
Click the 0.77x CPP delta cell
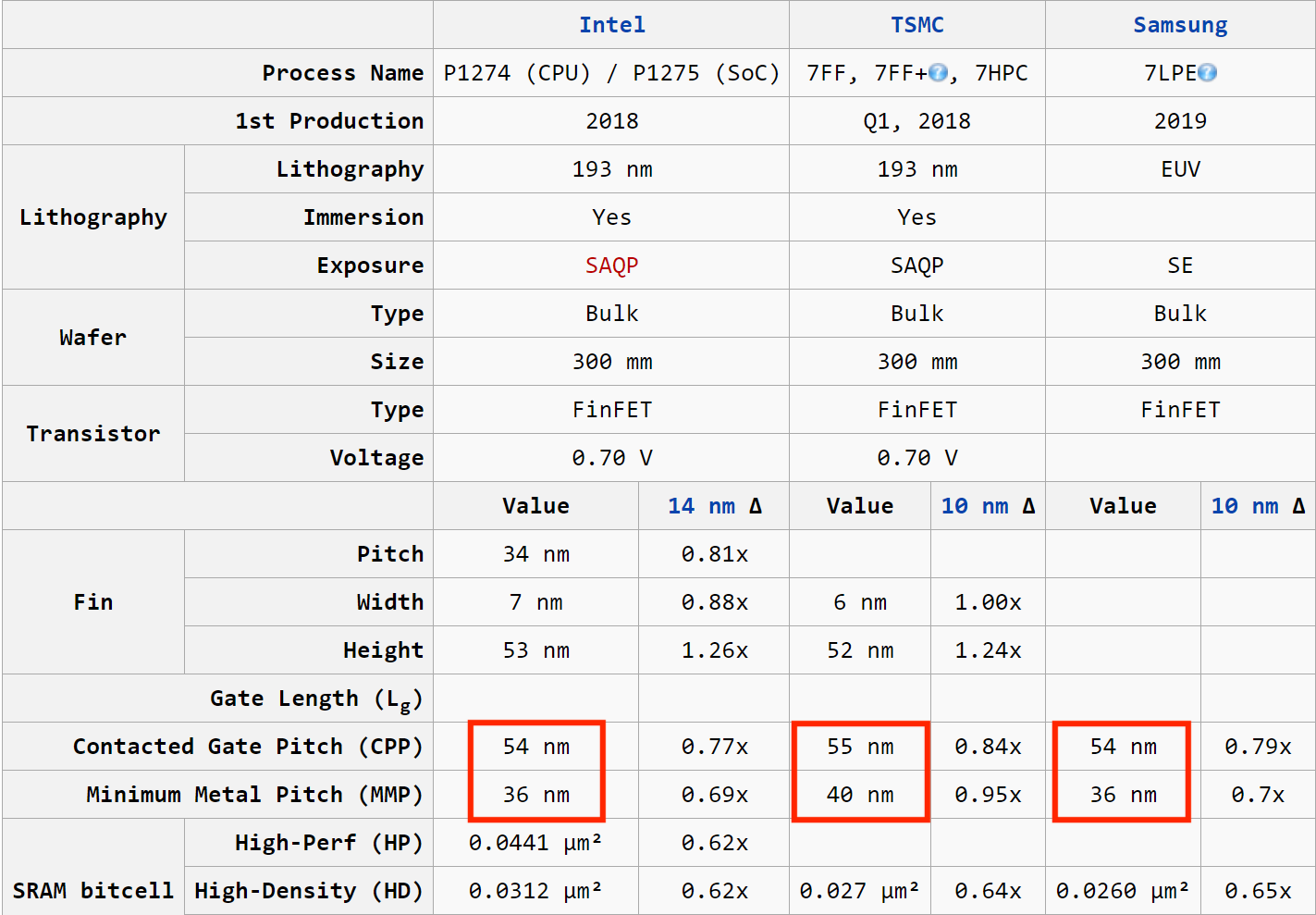point(714,747)
